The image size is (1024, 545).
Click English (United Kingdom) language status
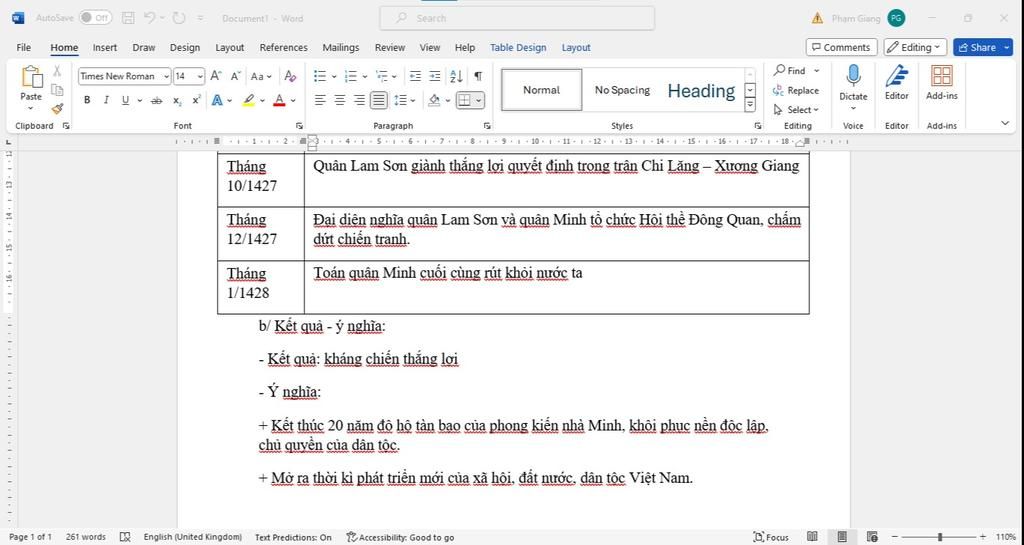click(193, 537)
